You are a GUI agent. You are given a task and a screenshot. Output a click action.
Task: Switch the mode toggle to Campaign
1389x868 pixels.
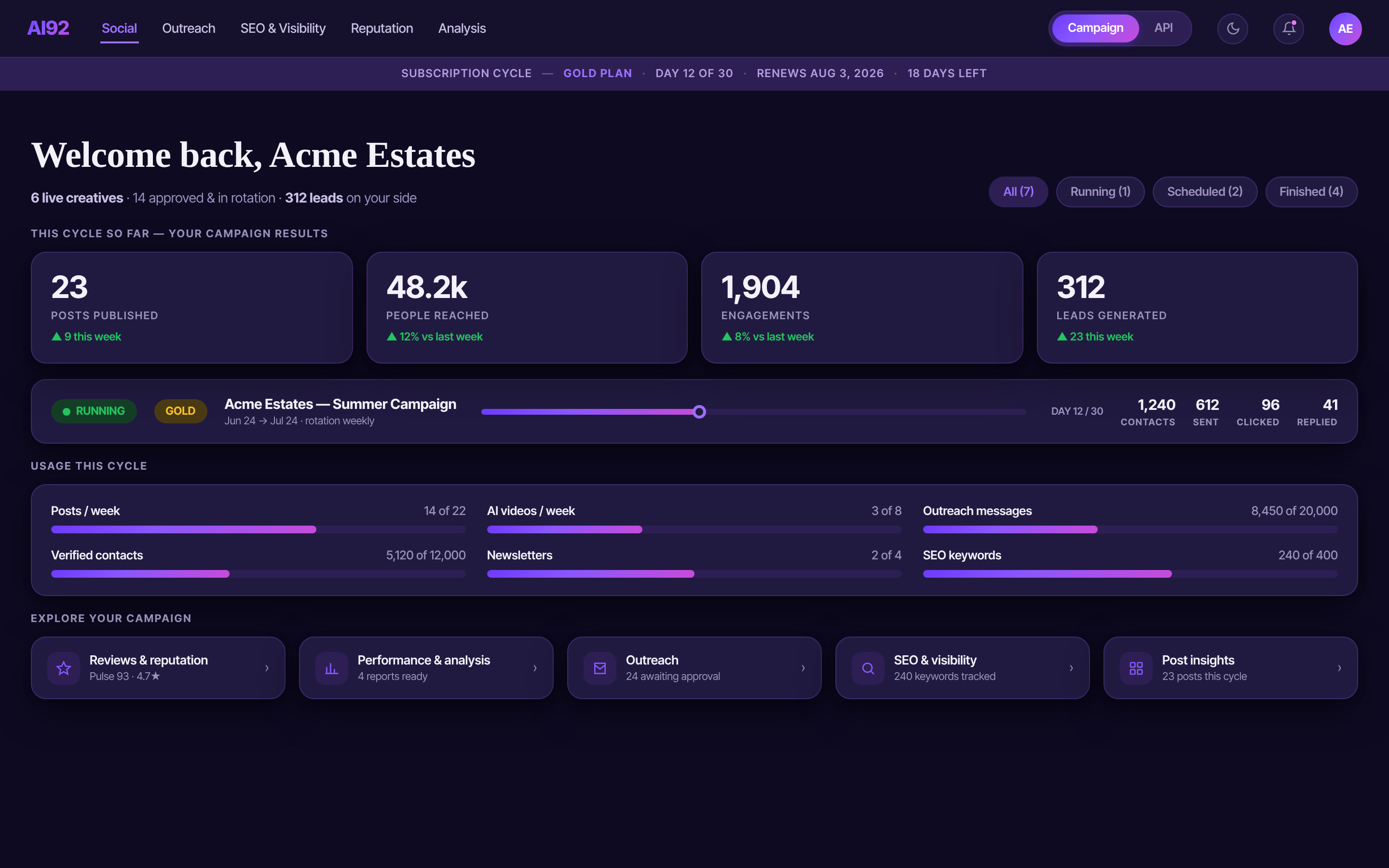1095,28
